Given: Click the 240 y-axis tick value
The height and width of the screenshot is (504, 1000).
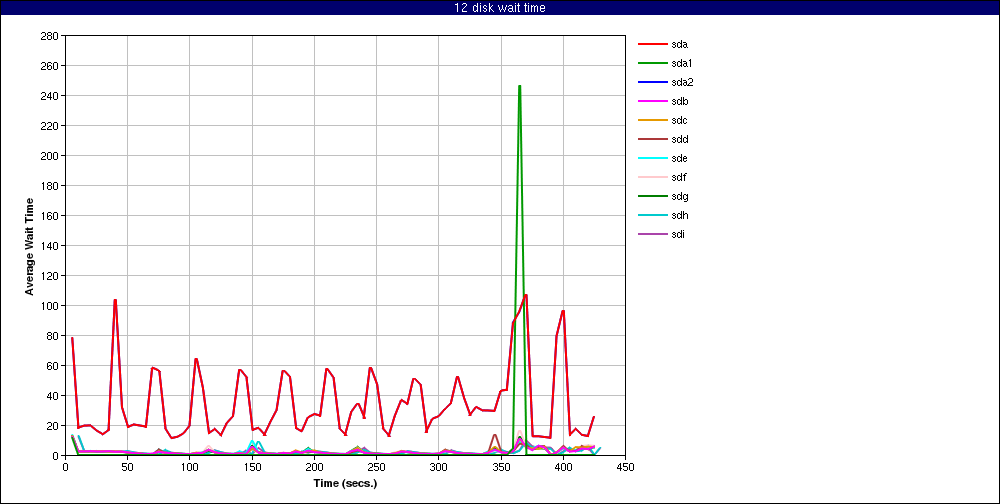Looking at the screenshot, I should [50, 96].
